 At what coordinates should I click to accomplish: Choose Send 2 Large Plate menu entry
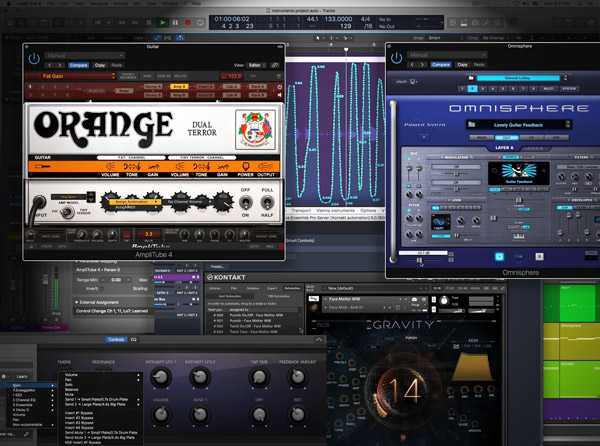(x=95, y=404)
